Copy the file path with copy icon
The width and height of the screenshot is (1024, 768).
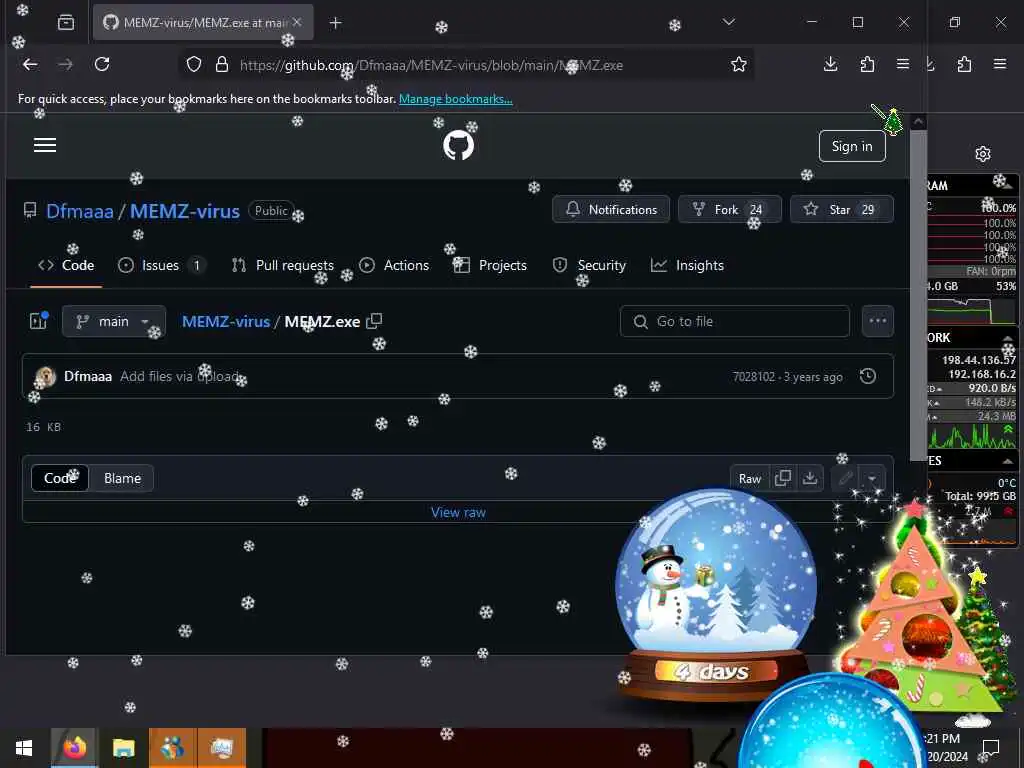coord(374,321)
